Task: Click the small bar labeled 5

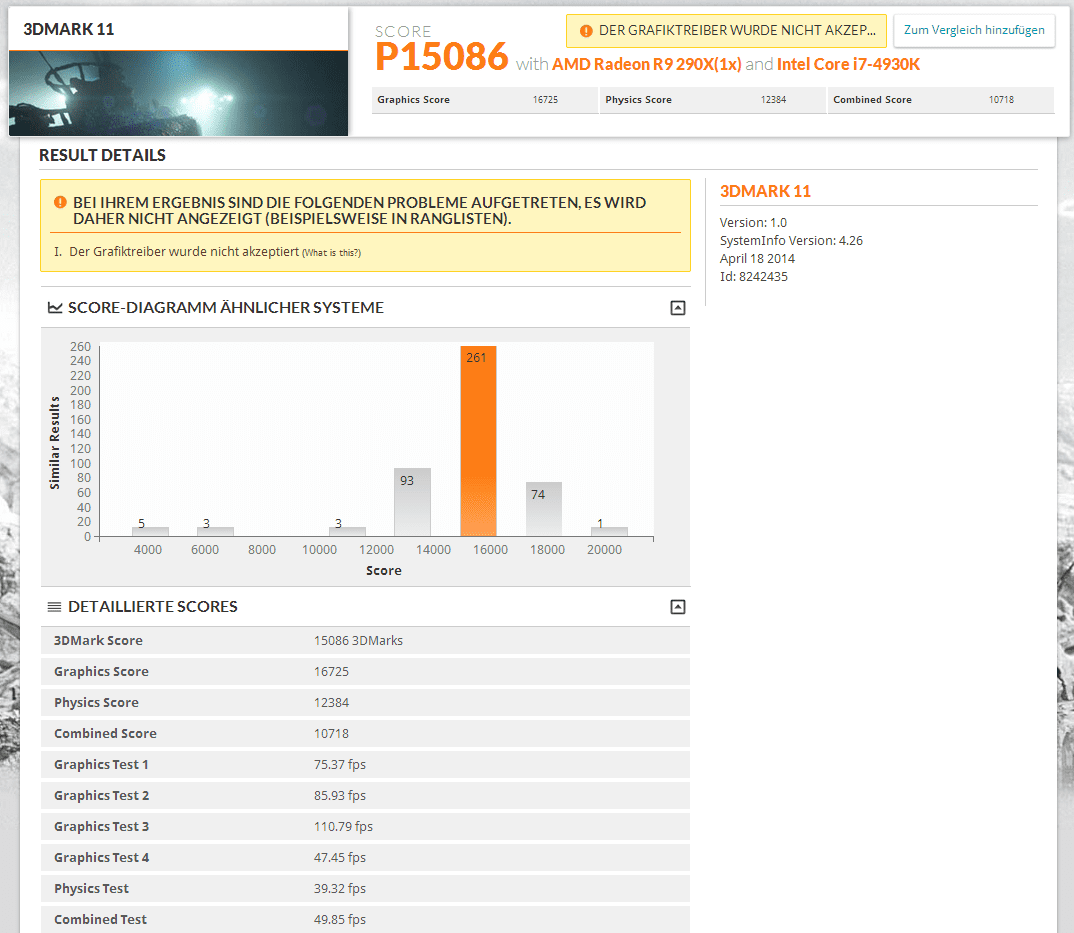Action: pyautogui.click(x=150, y=532)
